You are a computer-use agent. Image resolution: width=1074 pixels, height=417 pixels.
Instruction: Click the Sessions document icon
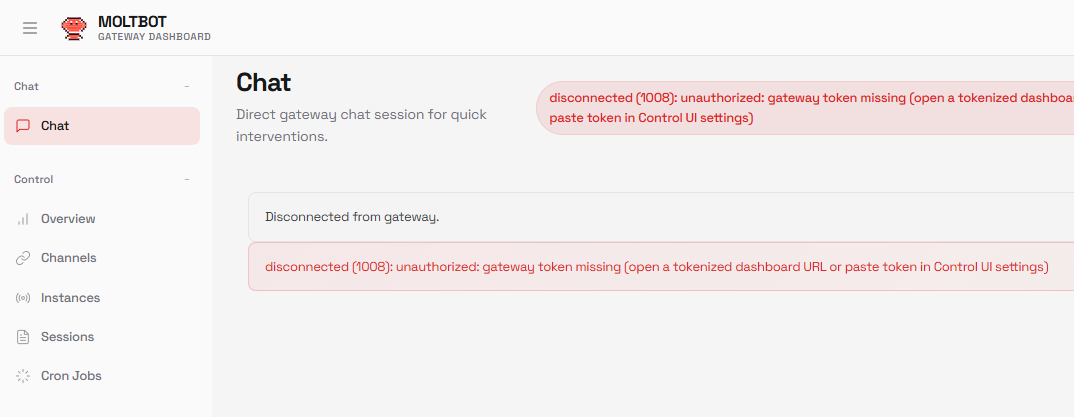(23, 337)
